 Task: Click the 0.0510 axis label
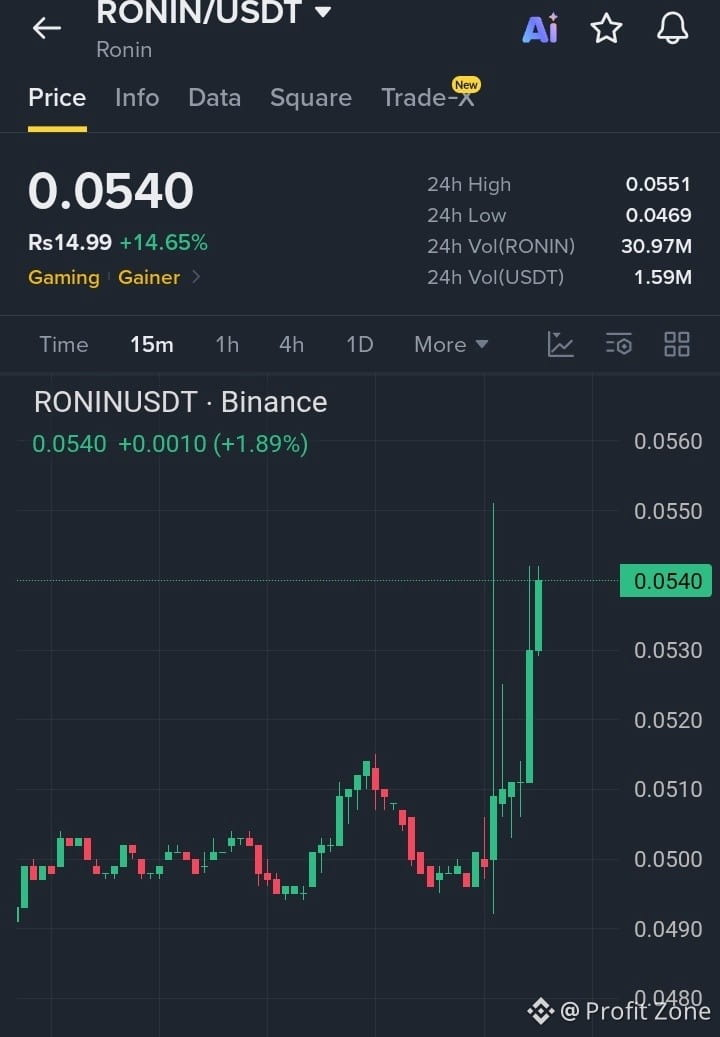click(668, 789)
